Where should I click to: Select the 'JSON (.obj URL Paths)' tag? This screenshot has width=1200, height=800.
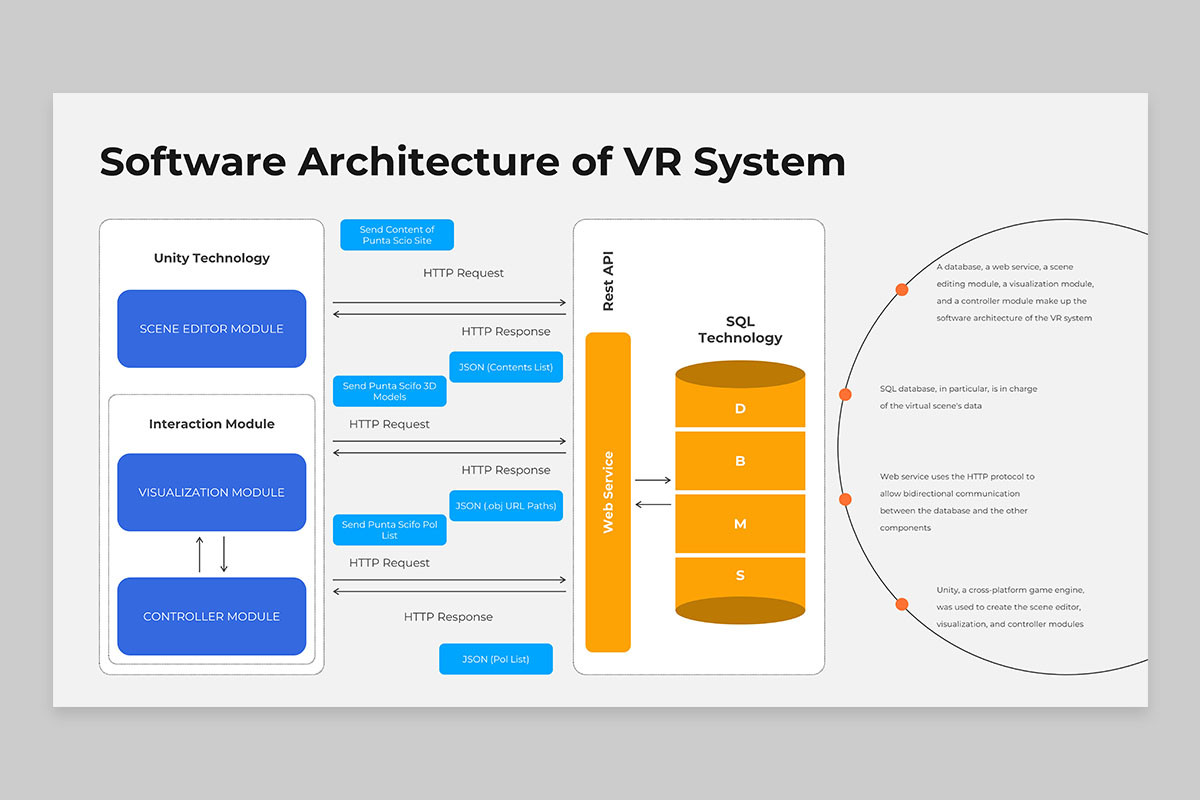(x=506, y=506)
